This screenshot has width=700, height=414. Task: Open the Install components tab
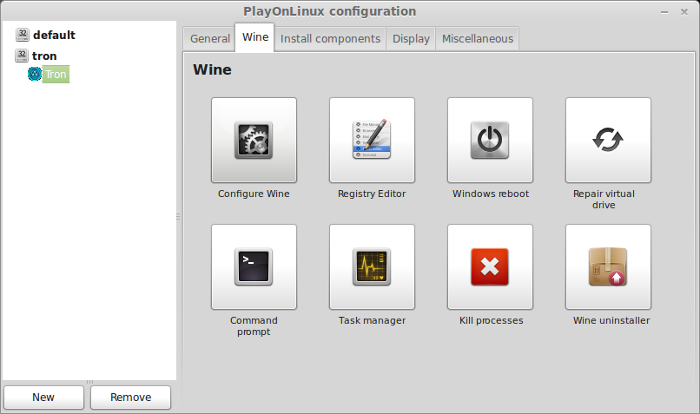[330, 39]
